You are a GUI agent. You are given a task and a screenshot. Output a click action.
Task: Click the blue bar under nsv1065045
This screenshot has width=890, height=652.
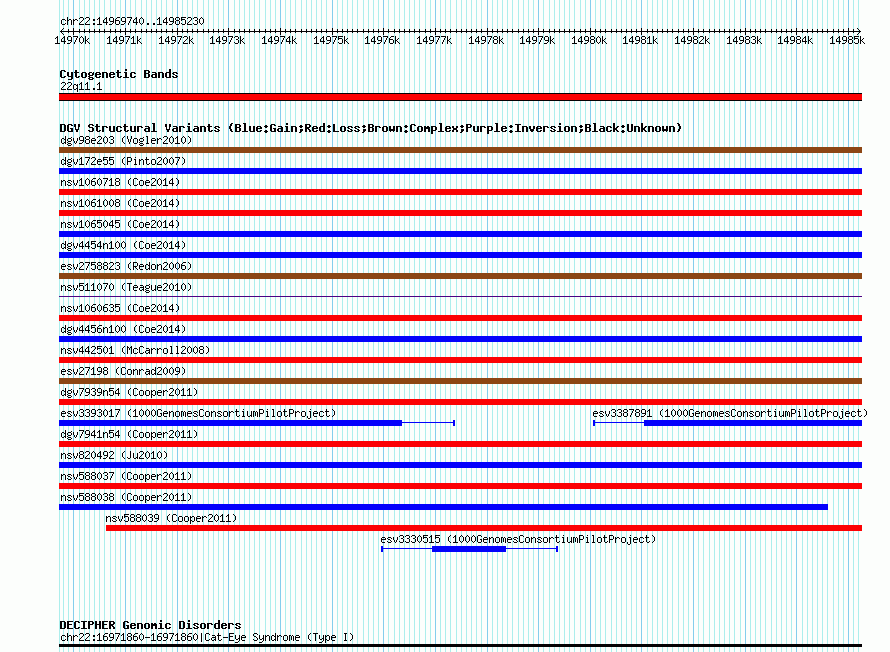(x=460, y=234)
